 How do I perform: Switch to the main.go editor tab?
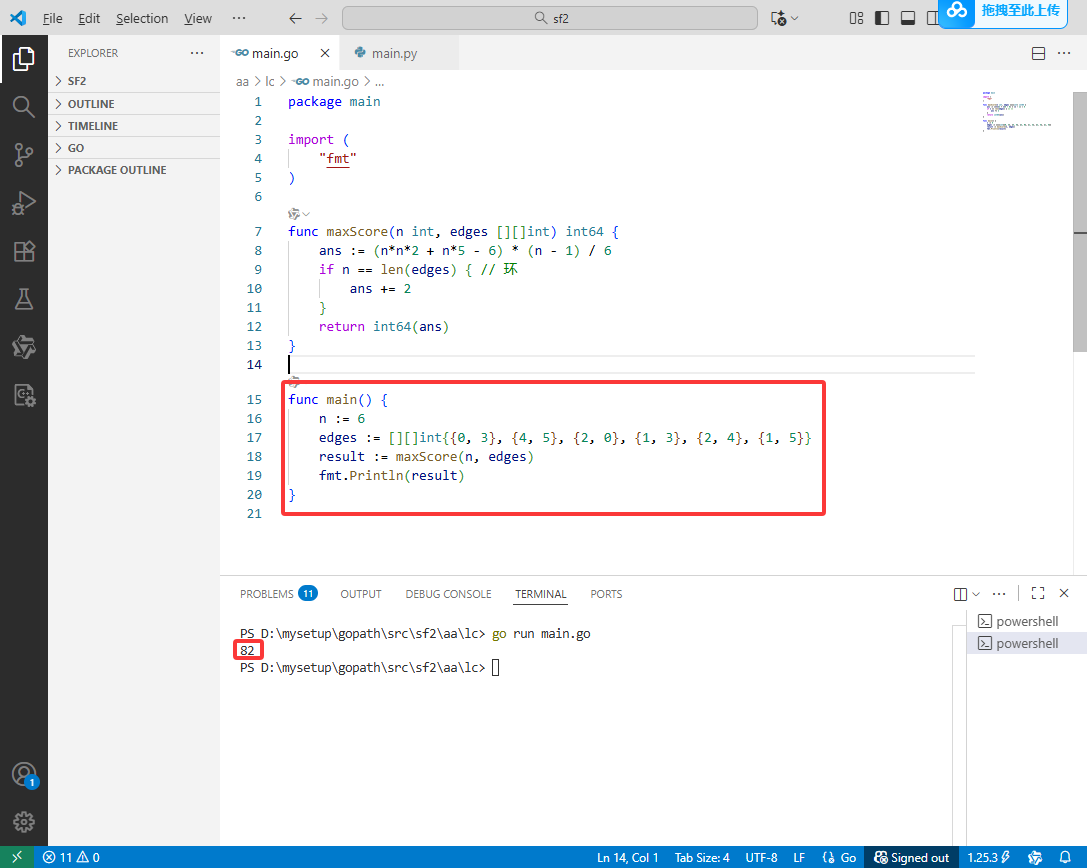pyautogui.click(x=275, y=53)
